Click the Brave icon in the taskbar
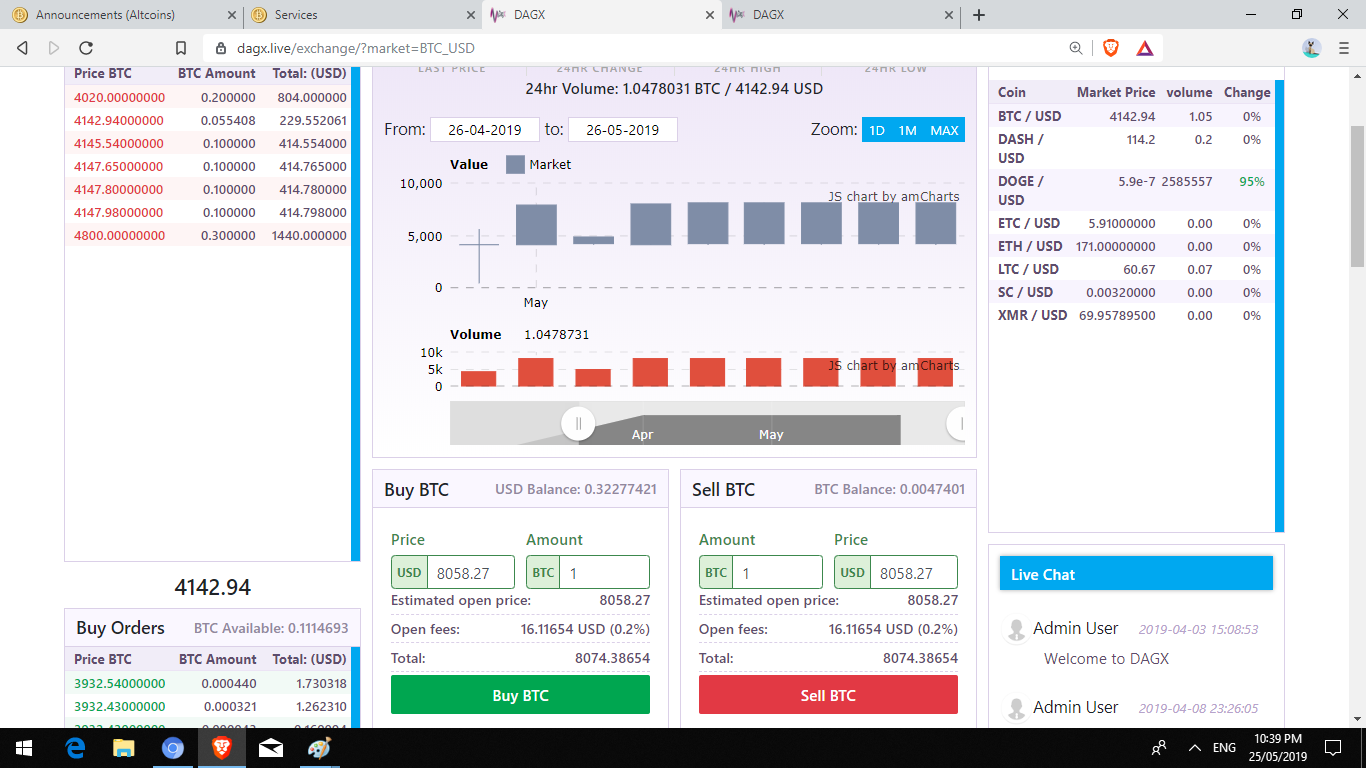Image resolution: width=1366 pixels, height=768 pixels. [221, 748]
